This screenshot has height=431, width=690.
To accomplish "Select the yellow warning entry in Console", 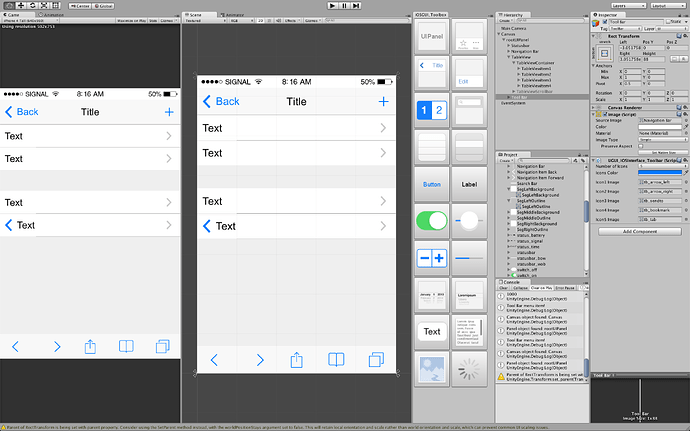I will (541, 376).
